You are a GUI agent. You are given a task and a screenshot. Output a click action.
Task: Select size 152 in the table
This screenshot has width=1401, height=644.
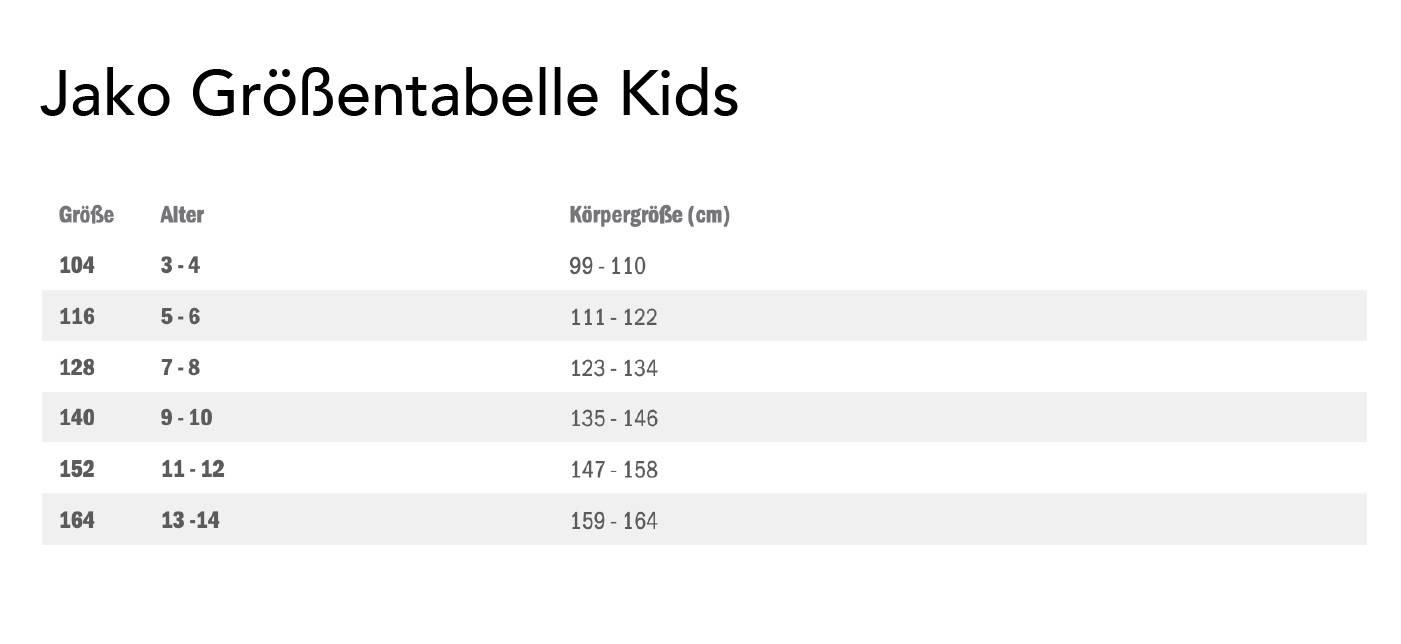pos(77,469)
